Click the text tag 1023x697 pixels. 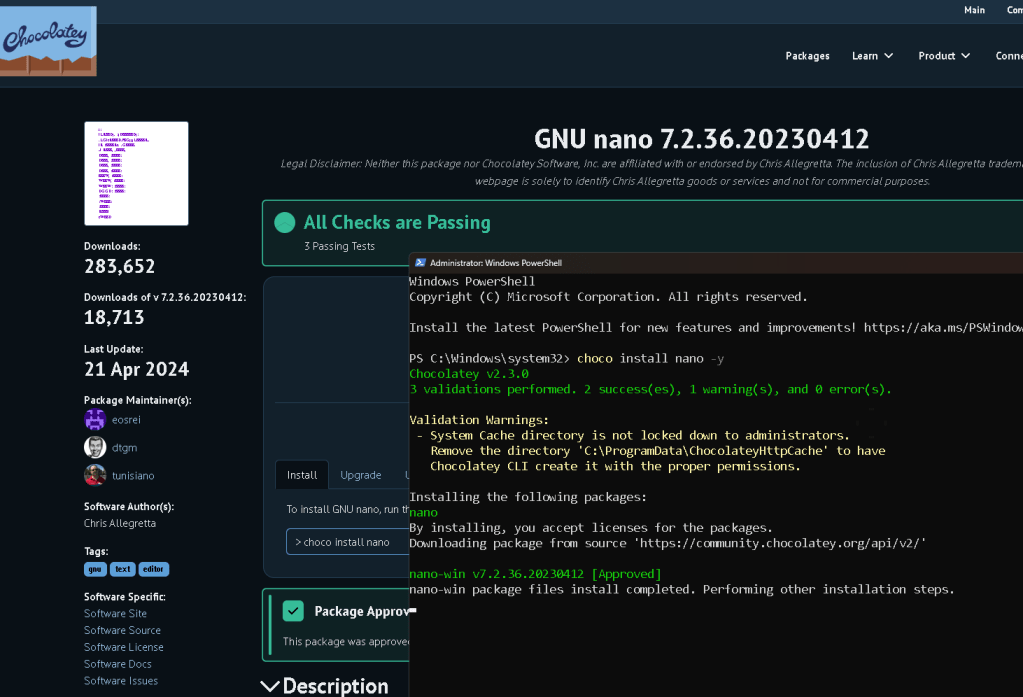point(123,569)
